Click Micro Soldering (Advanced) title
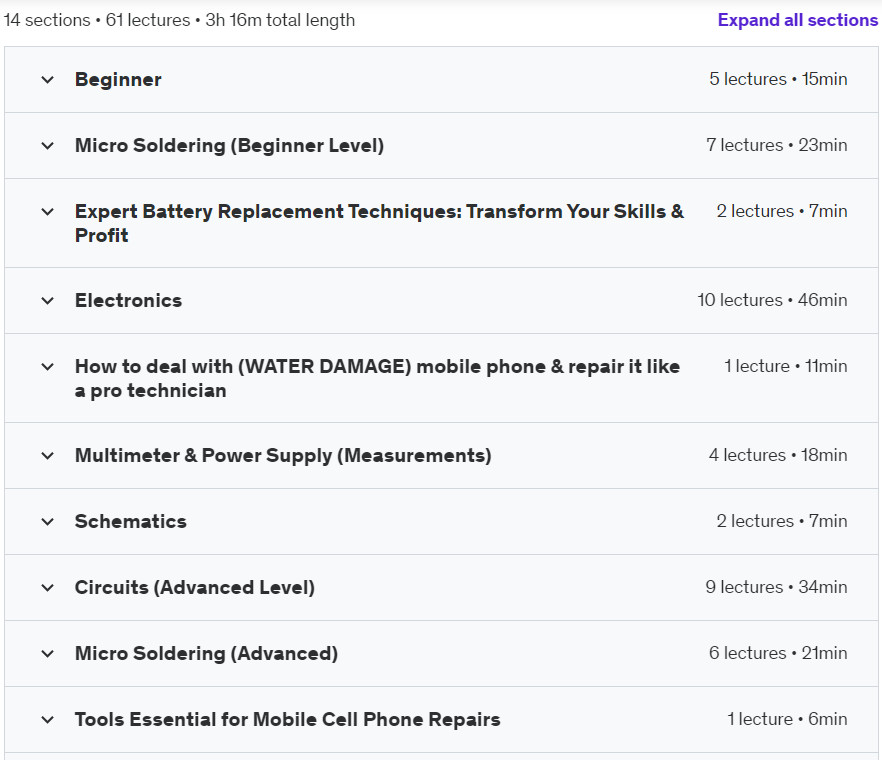This screenshot has width=882, height=760. 206,653
